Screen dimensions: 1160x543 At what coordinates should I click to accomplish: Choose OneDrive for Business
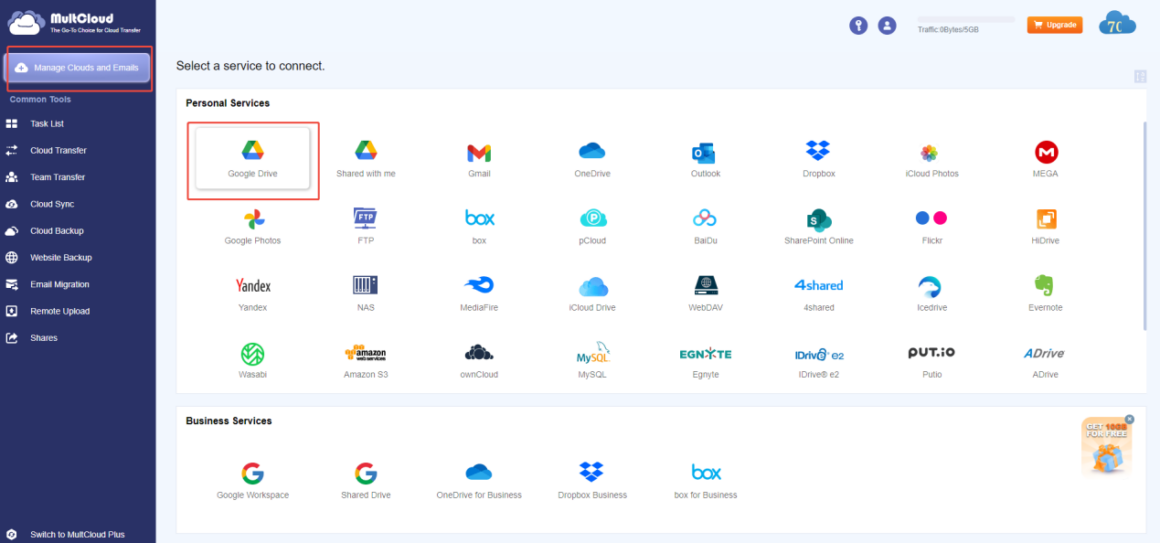click(479, 481)
